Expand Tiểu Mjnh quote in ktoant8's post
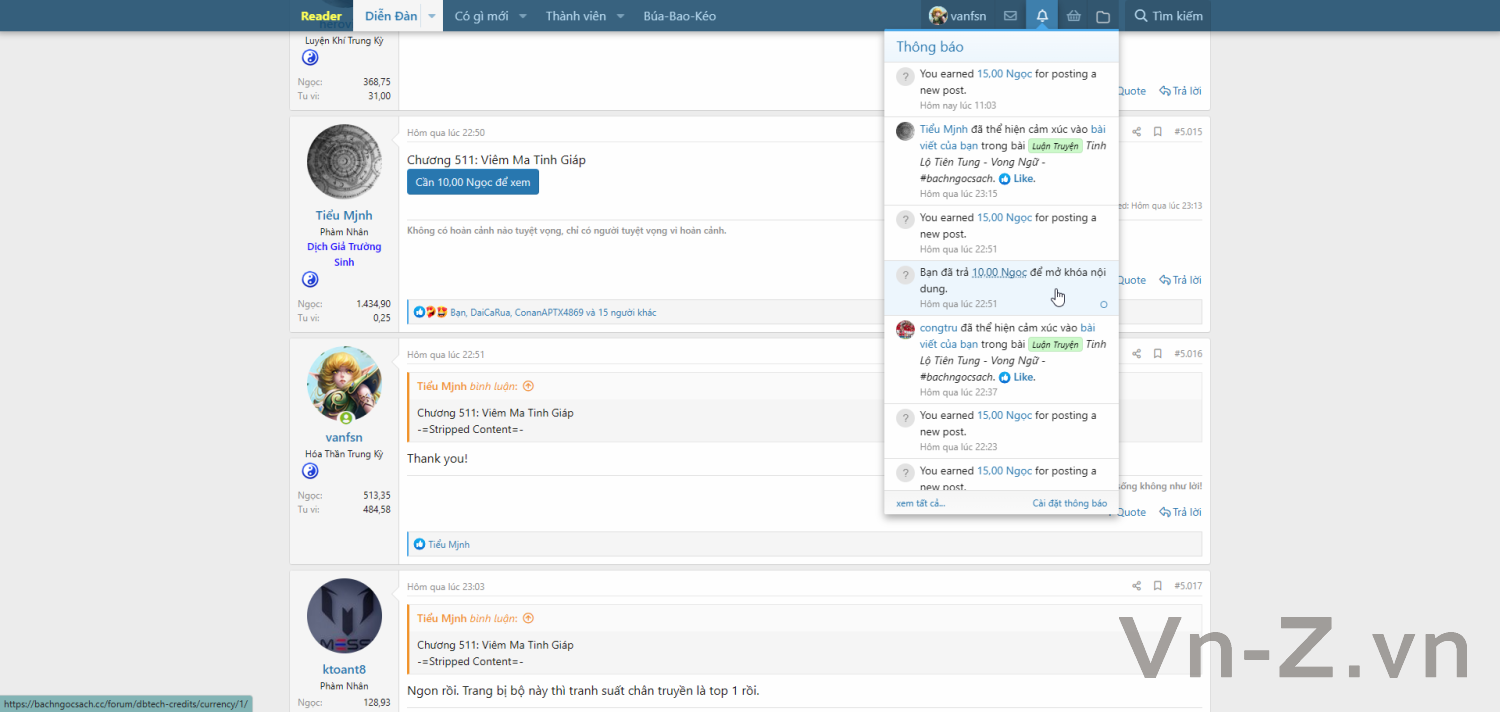This screenshot has height=712, width=1500. 528,618
